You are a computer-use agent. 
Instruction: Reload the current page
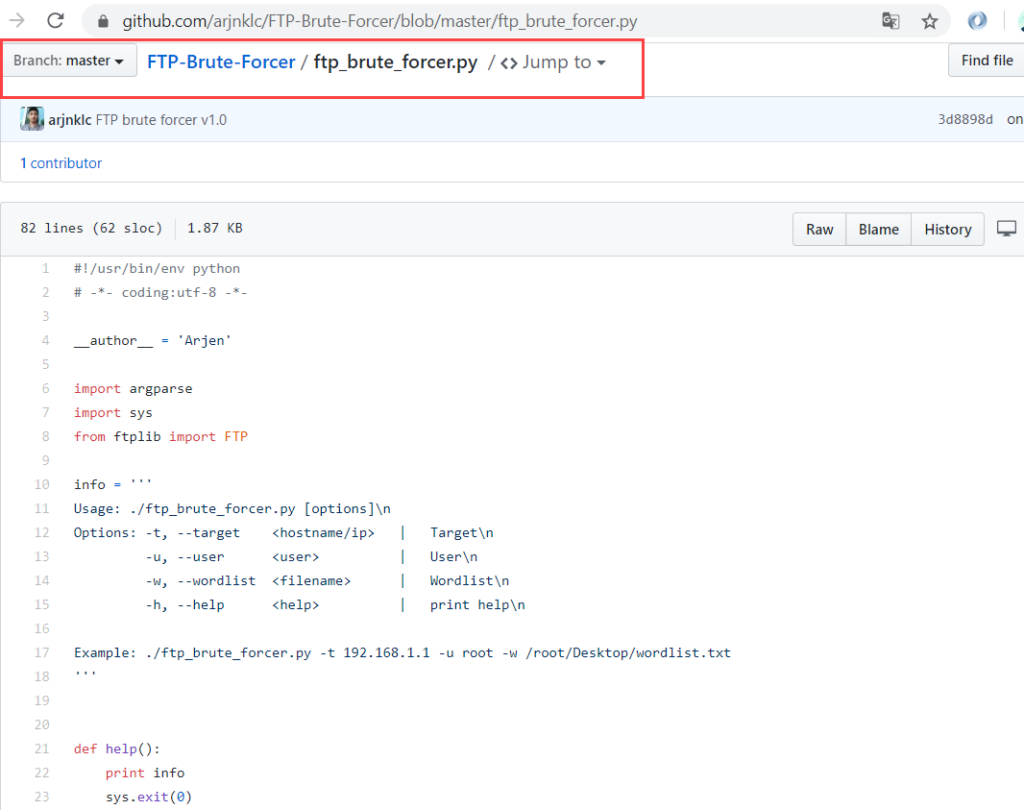[x=56, y=21]
